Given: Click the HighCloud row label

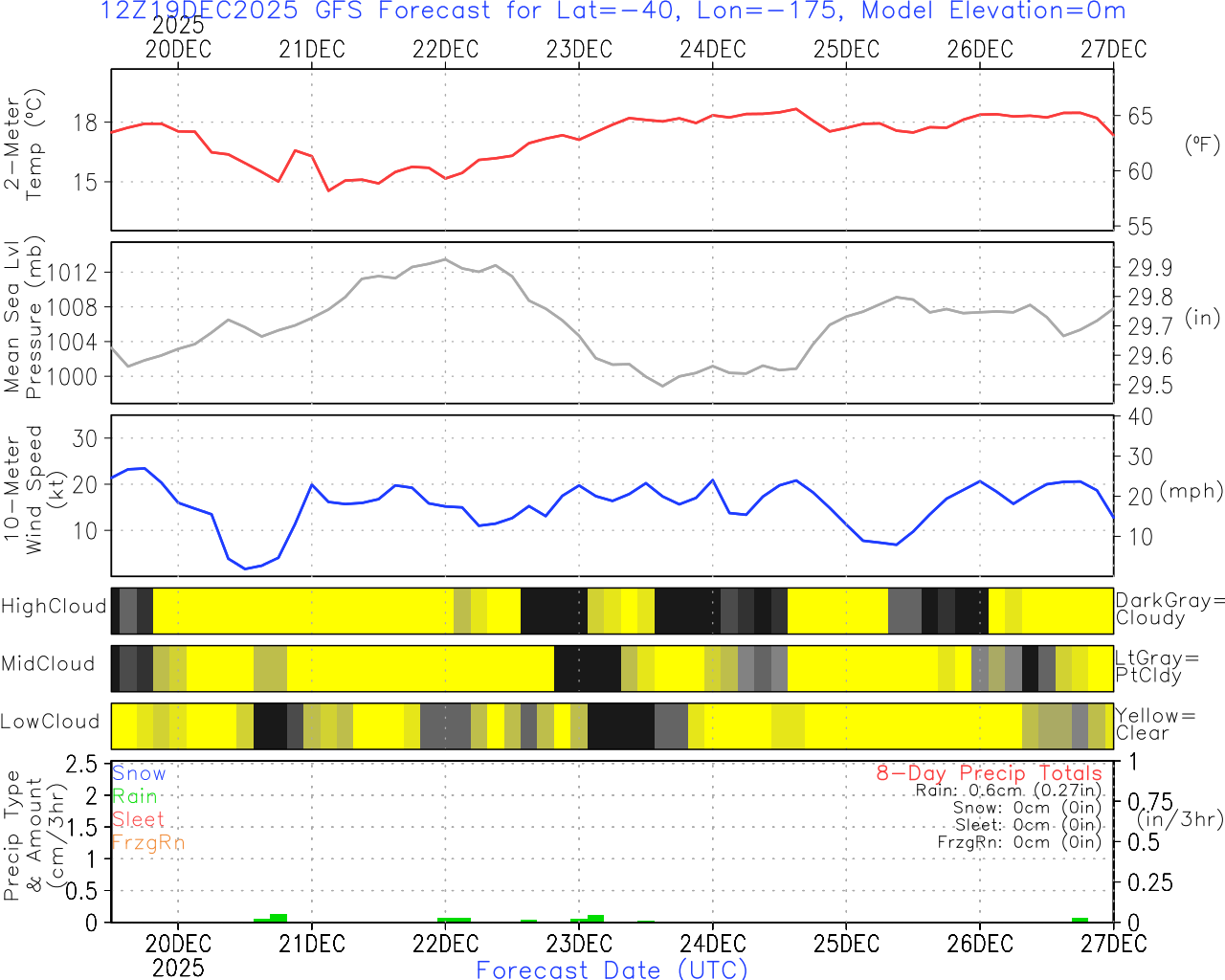Looking at the screenshot, I should click(54, 607).
